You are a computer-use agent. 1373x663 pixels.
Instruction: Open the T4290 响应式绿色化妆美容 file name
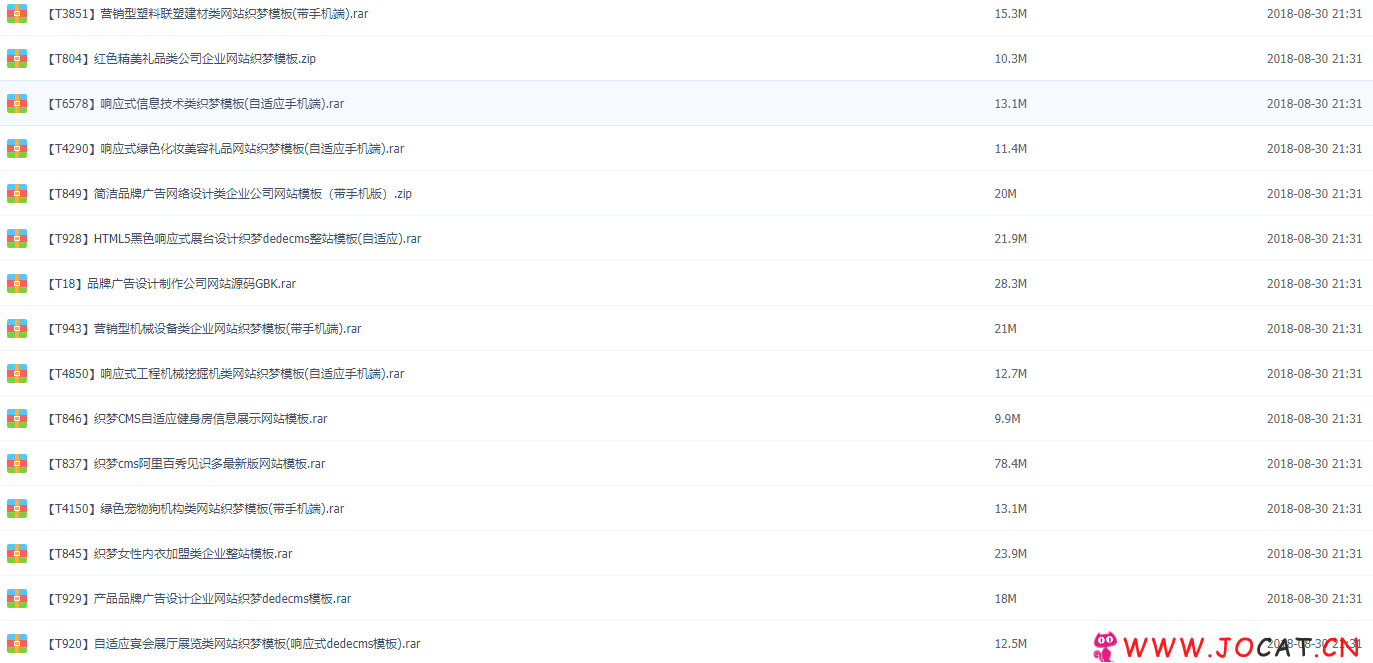click(225, 149)
